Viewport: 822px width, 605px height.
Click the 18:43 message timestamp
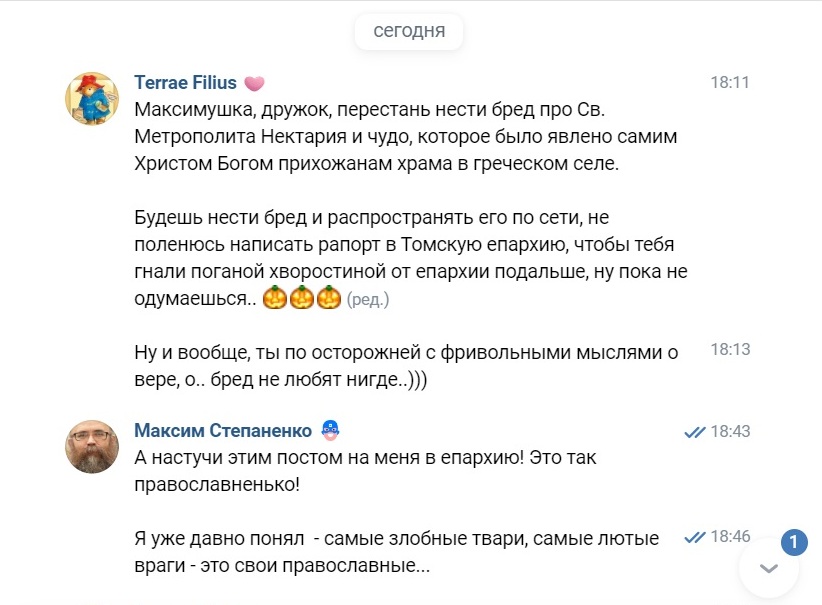(730, 432)
